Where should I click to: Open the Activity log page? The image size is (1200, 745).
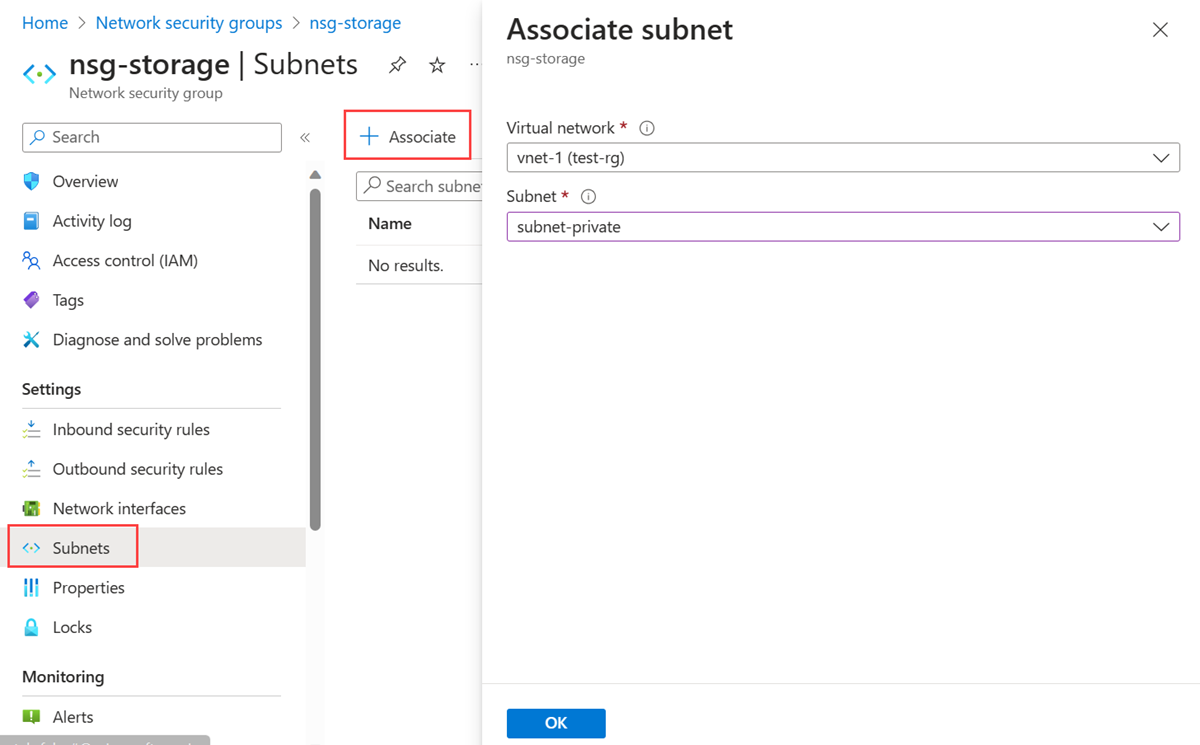[92, 221]
